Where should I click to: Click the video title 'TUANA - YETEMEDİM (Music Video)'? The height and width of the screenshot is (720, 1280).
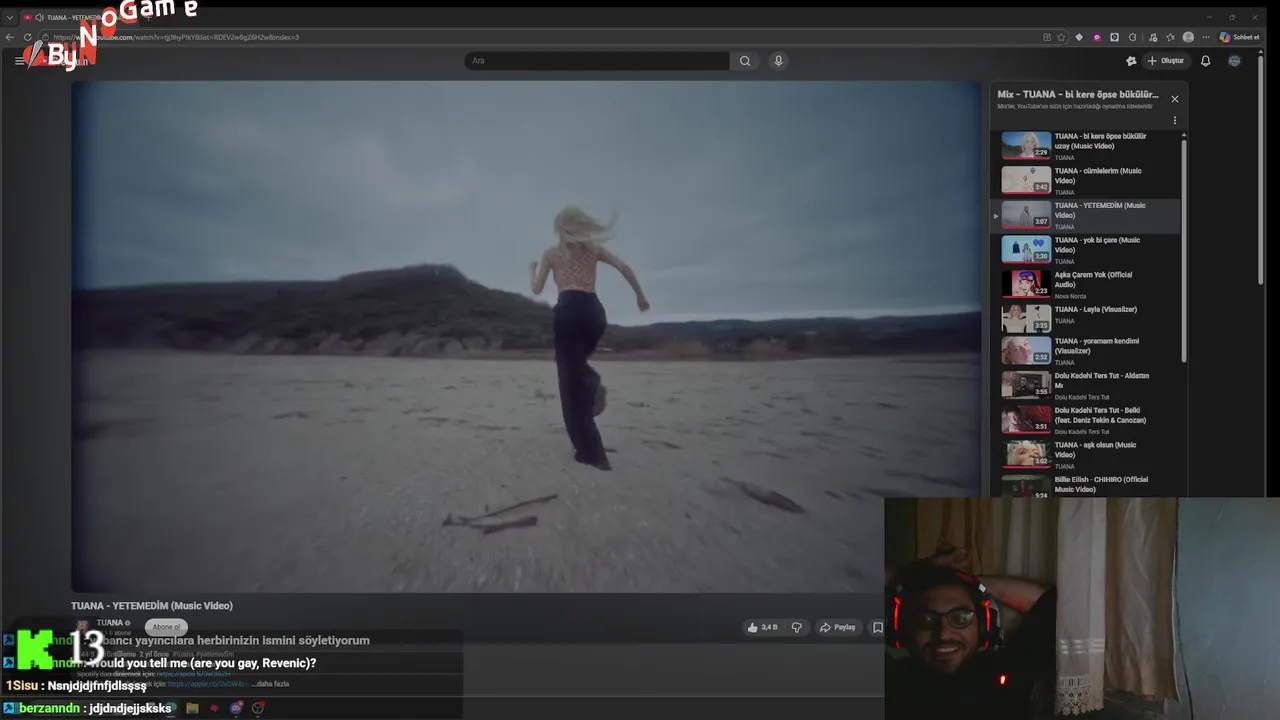(152, 606)
